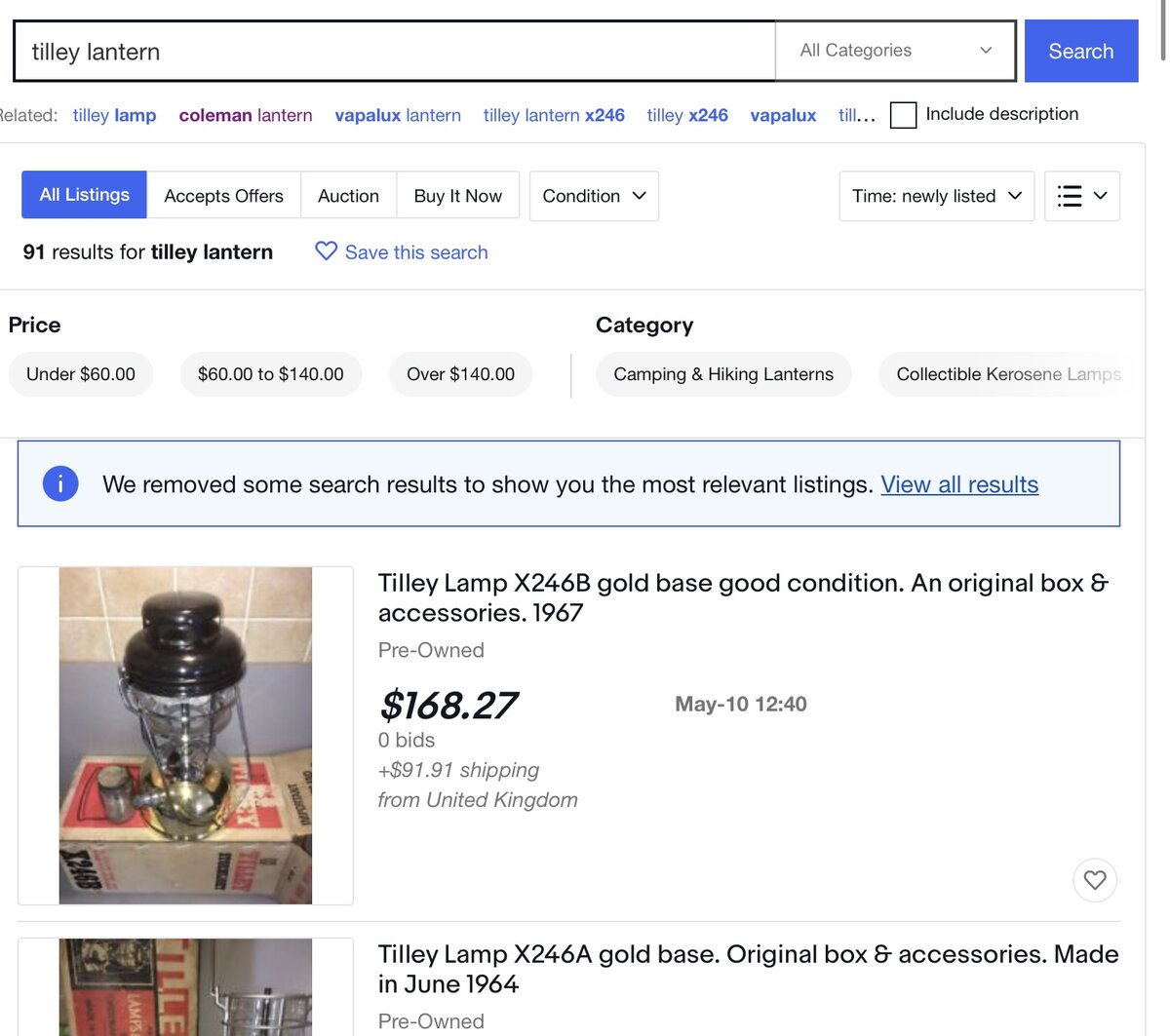
Task: Open the X246A lamp photo thumbnail
Action: [x=185, y=986]
